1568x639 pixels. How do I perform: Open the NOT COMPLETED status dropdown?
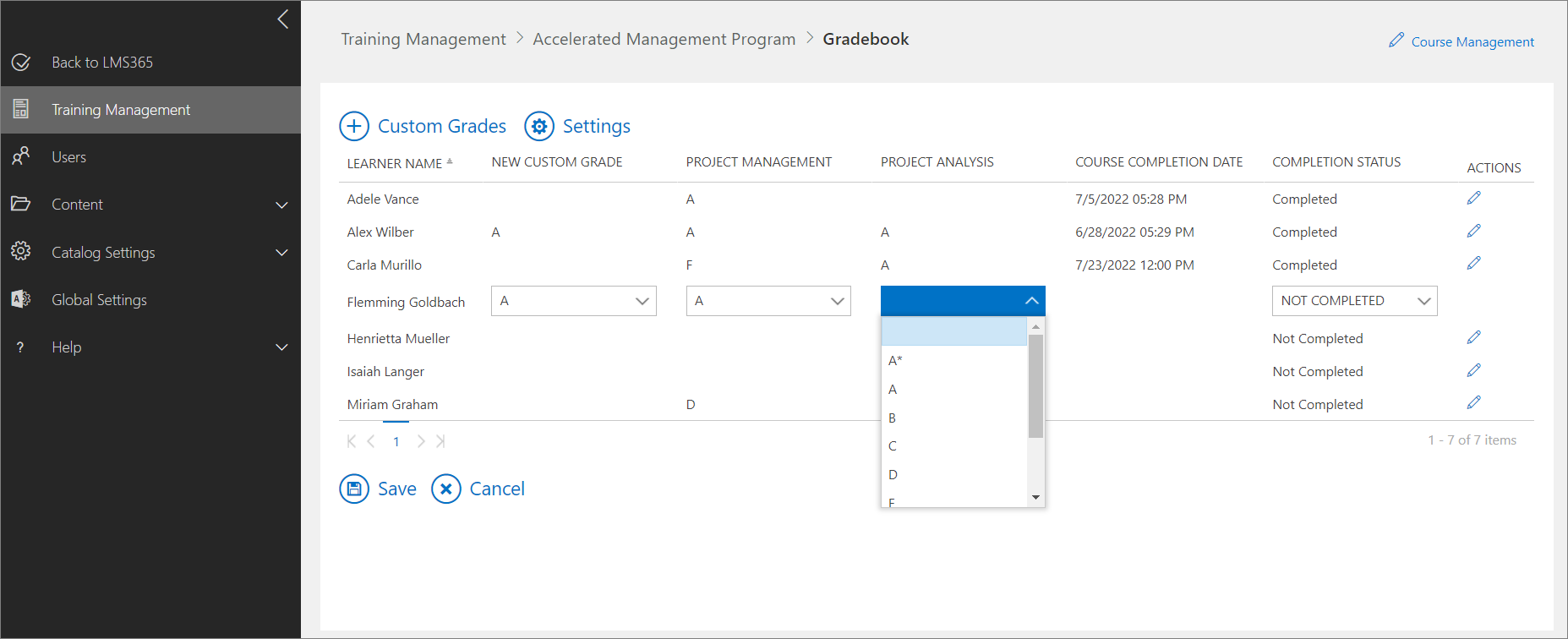point(1354,301)
